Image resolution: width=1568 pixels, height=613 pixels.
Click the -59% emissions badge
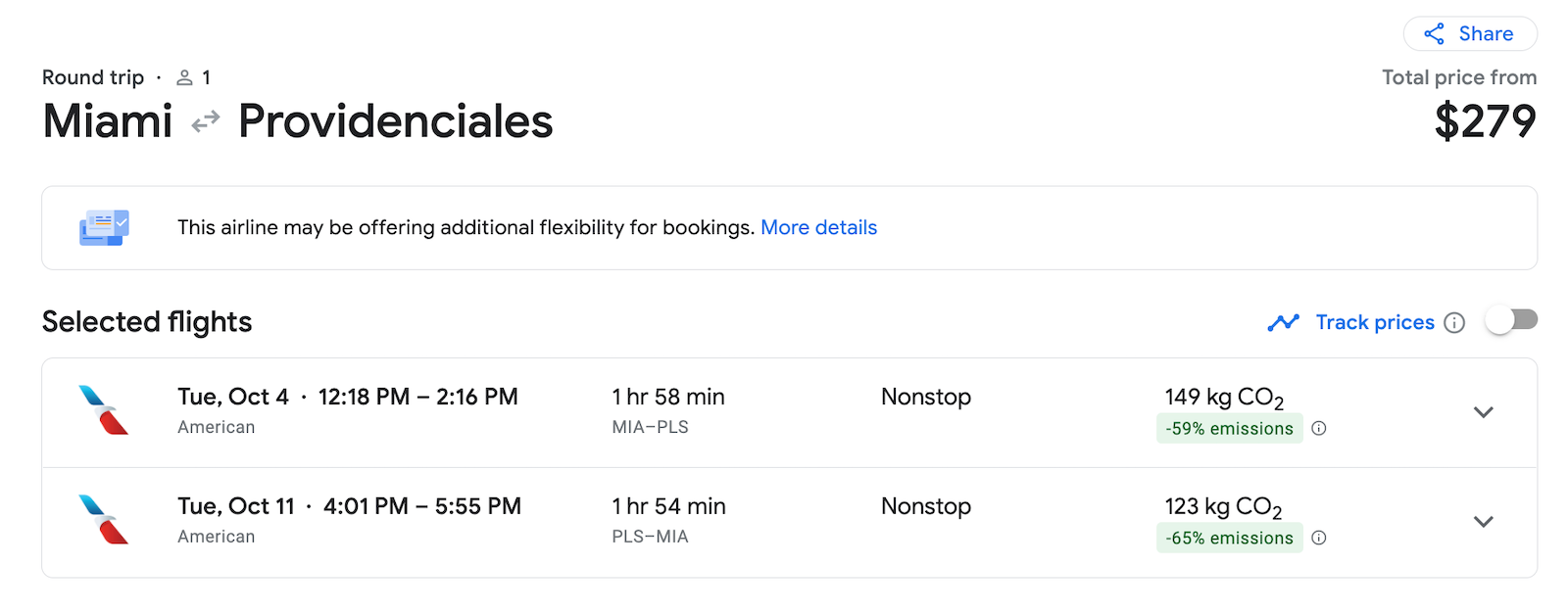coord(1229,428)
